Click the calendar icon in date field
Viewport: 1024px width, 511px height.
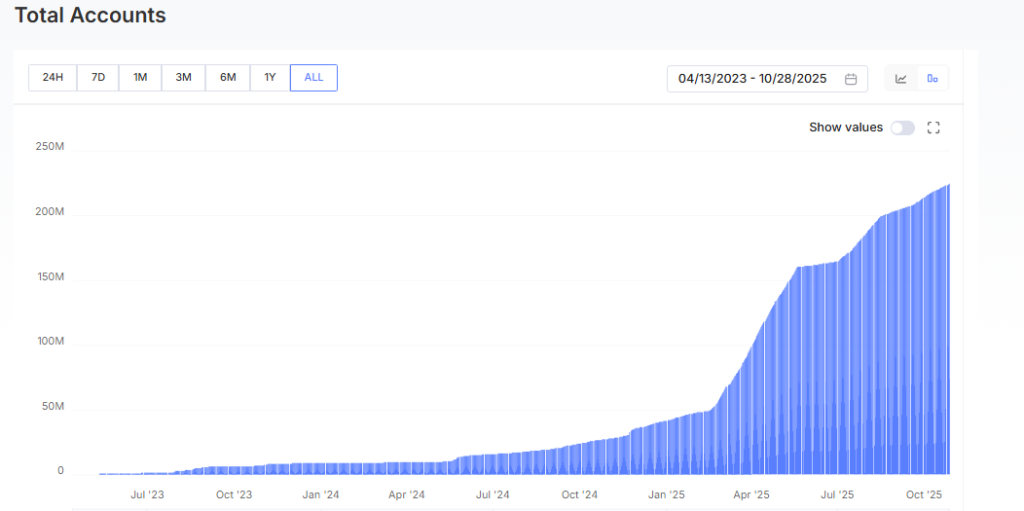pyautogui.click(x=851, y=78)
